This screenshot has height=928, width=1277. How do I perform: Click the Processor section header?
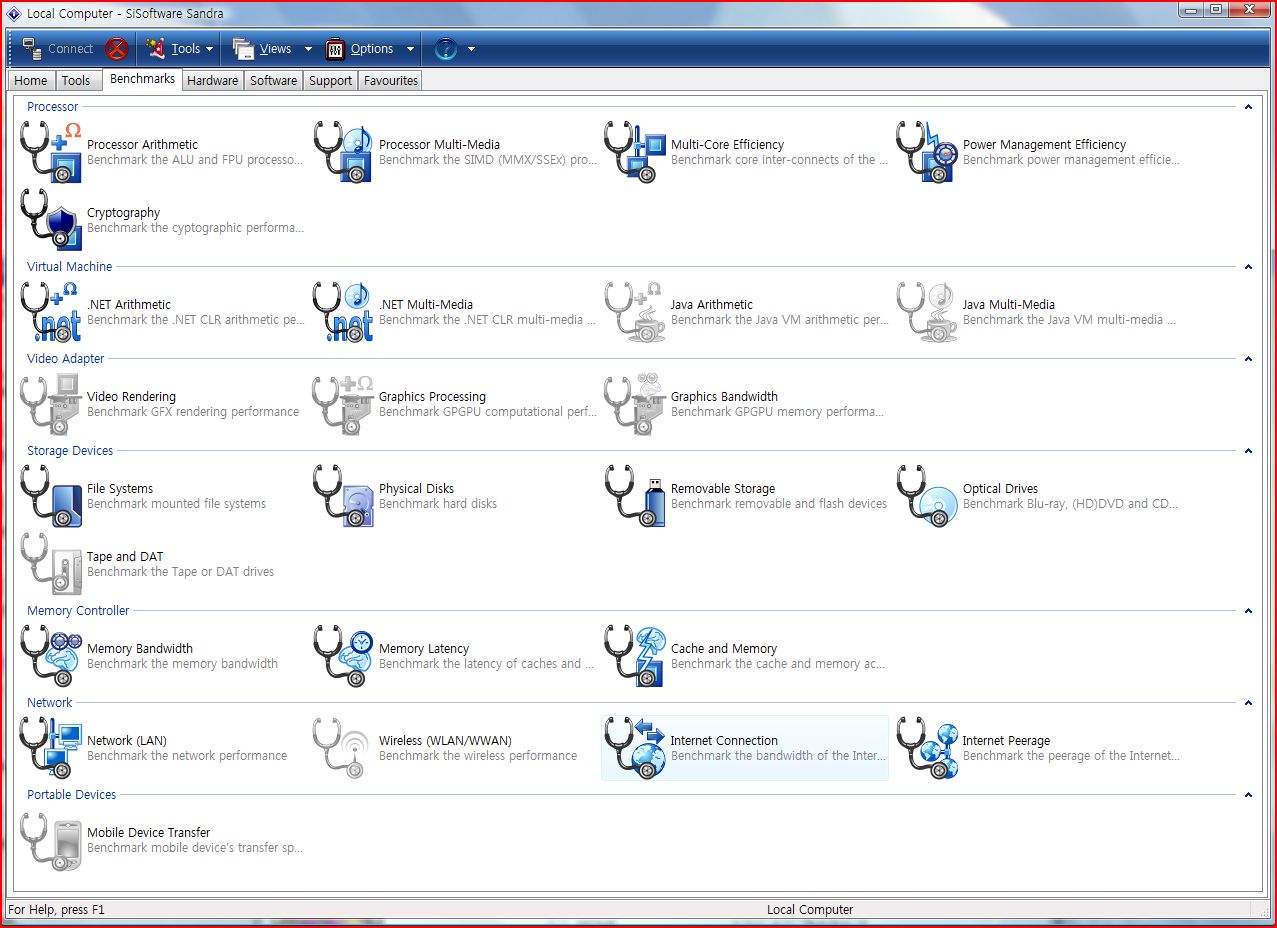(x=53, y=107)
